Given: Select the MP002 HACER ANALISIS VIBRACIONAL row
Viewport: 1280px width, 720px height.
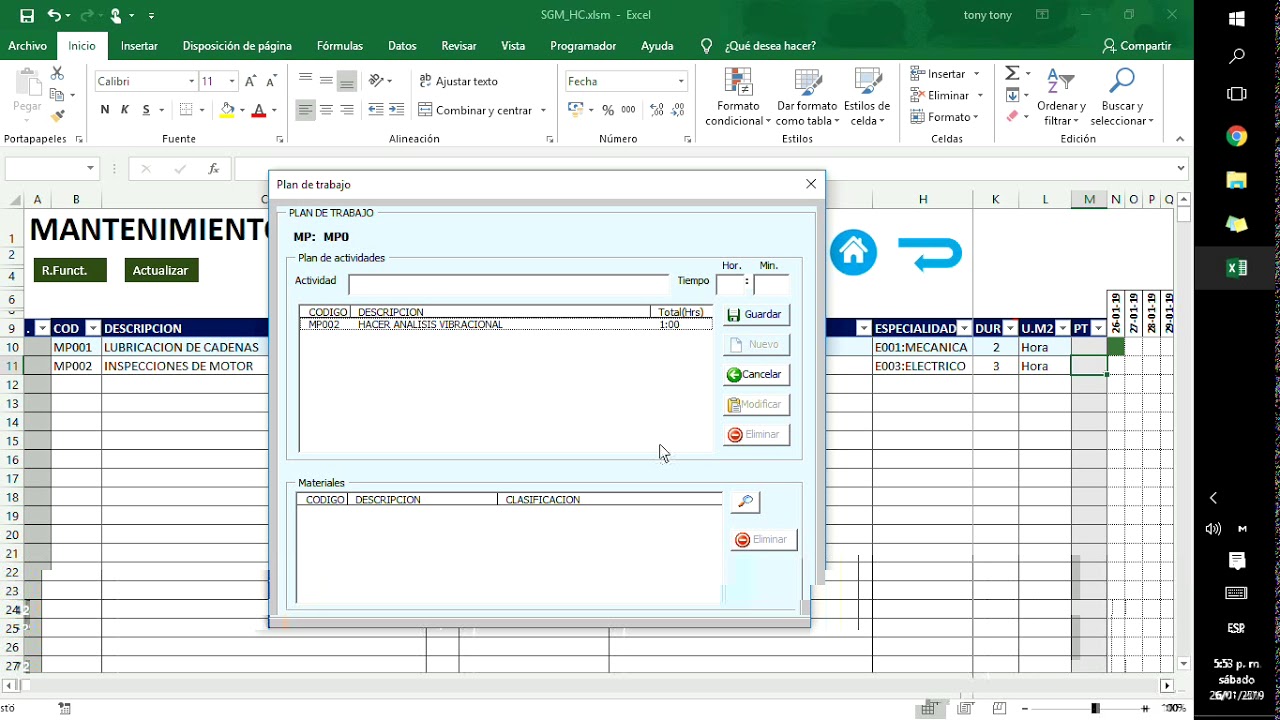Looking at the screenshot, I should click(506, 324).
